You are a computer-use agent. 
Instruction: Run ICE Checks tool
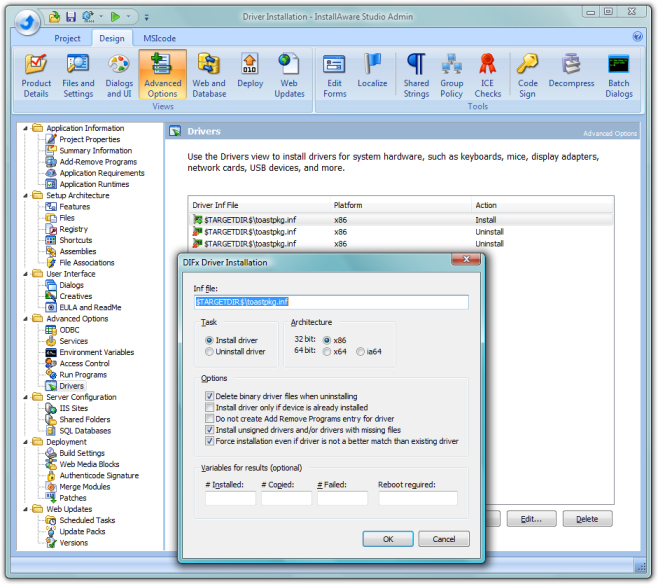coord(488,76)
